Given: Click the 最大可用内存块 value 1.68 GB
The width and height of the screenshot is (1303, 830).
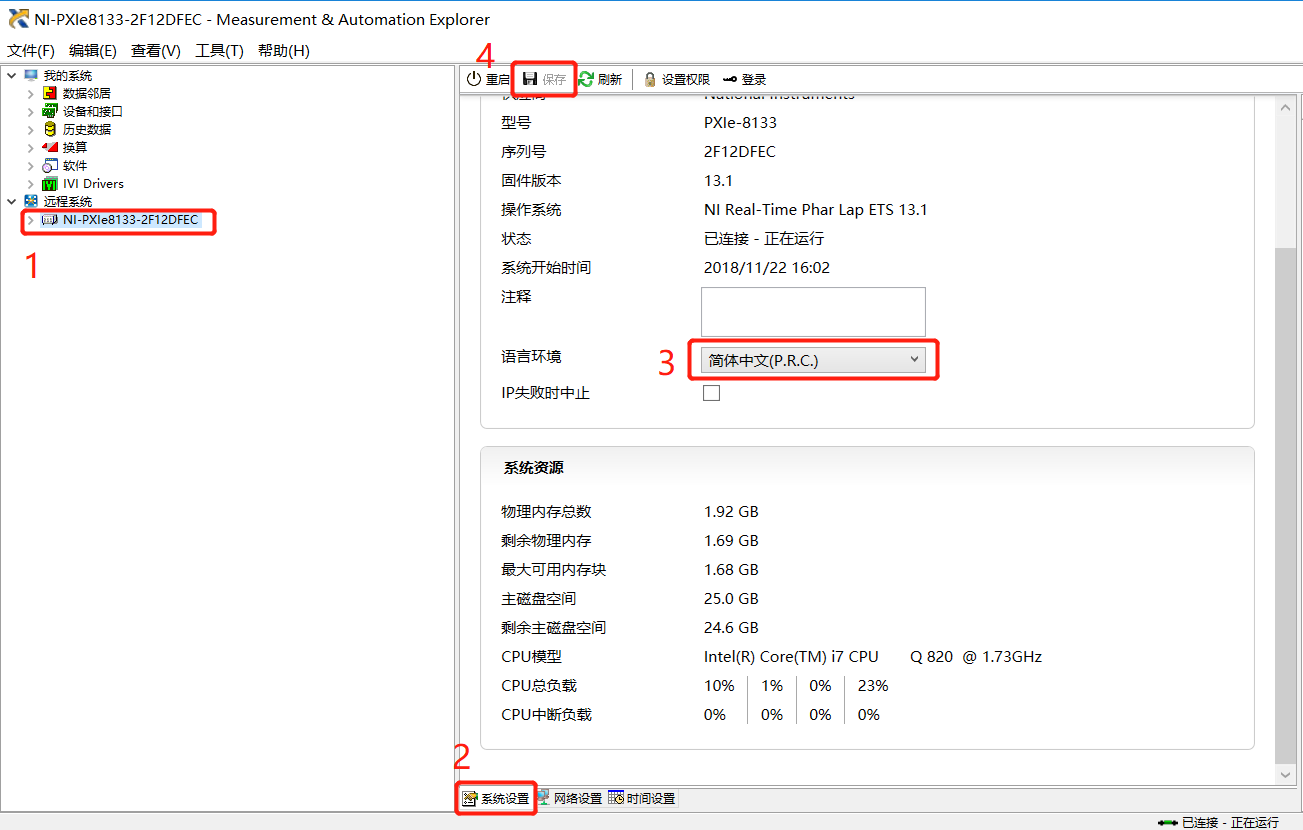Looking at the screenshot, I should pyautogui.click(x=731, y=570).
